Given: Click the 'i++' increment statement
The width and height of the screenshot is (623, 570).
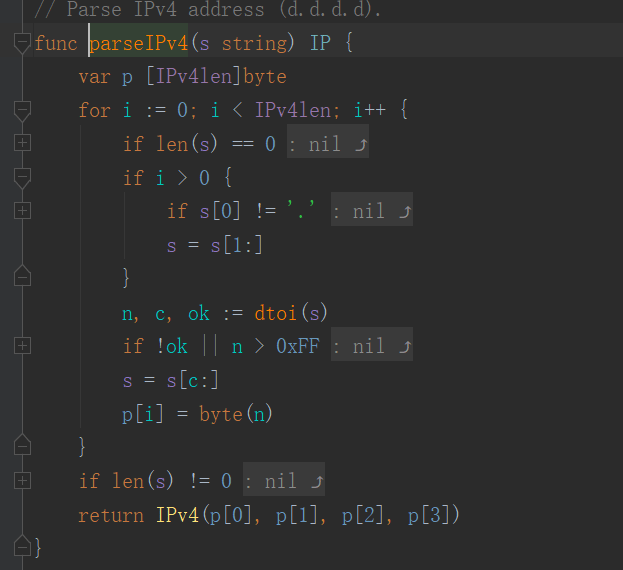Looking at the screenshot, I should click(370, 110).
